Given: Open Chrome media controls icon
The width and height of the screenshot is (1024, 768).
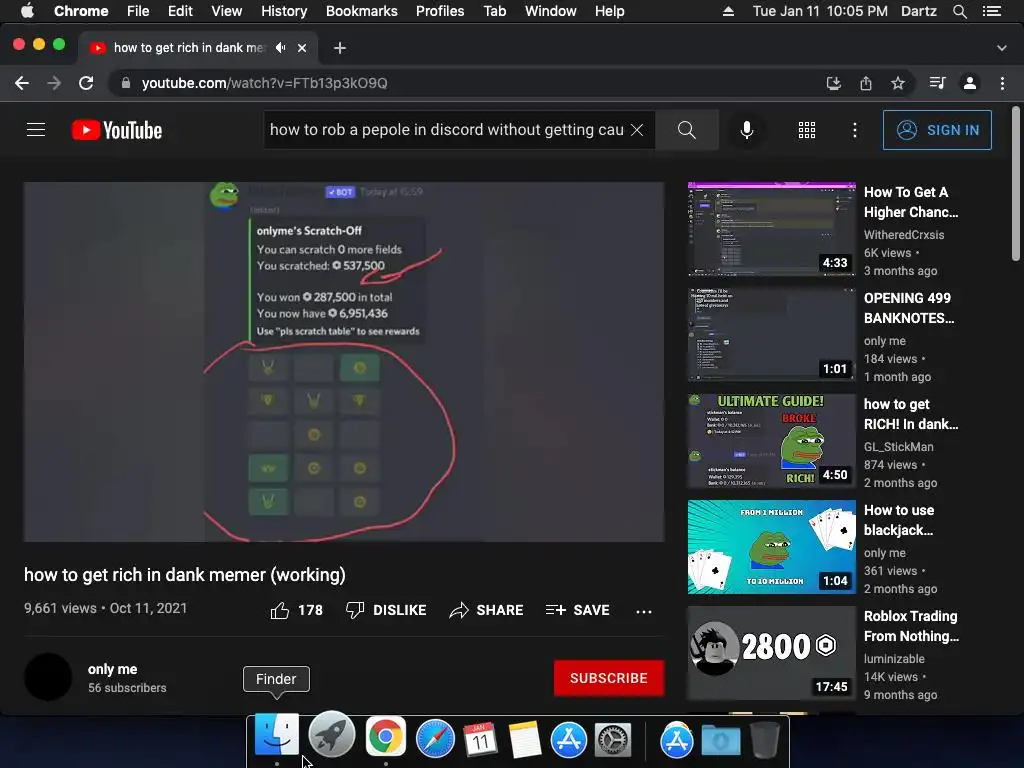Looking at the screenshot, I should coord(937,83).
